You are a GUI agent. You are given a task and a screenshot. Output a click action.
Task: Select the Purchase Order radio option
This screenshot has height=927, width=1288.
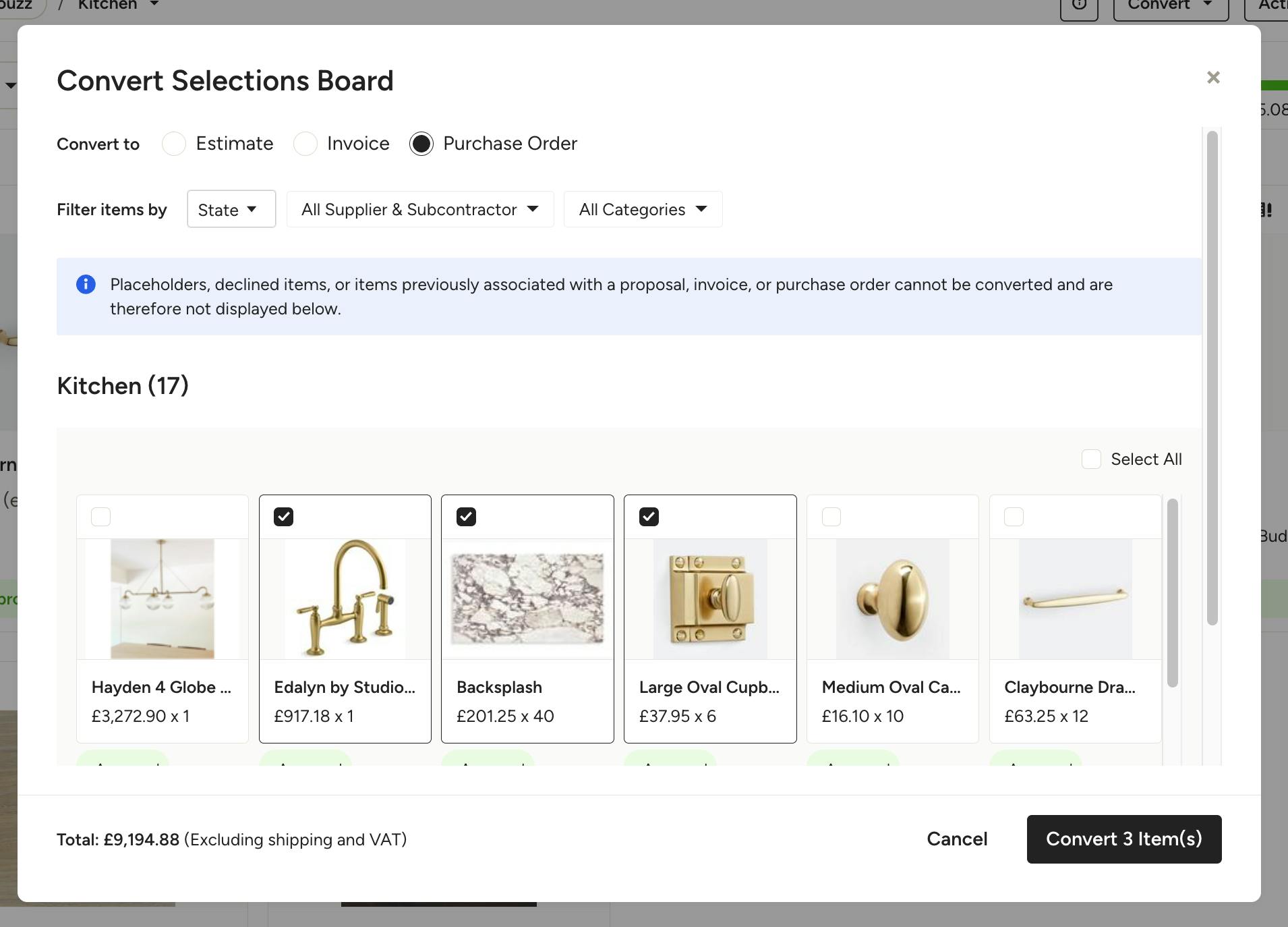click(421, 144)
